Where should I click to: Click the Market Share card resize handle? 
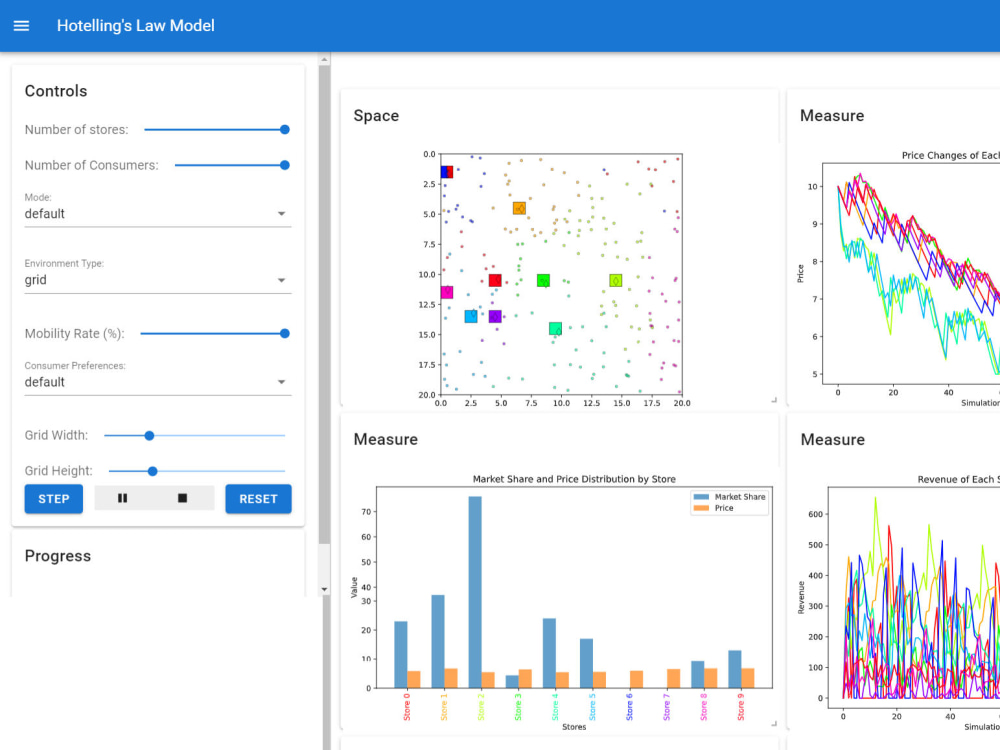(774, 724)
